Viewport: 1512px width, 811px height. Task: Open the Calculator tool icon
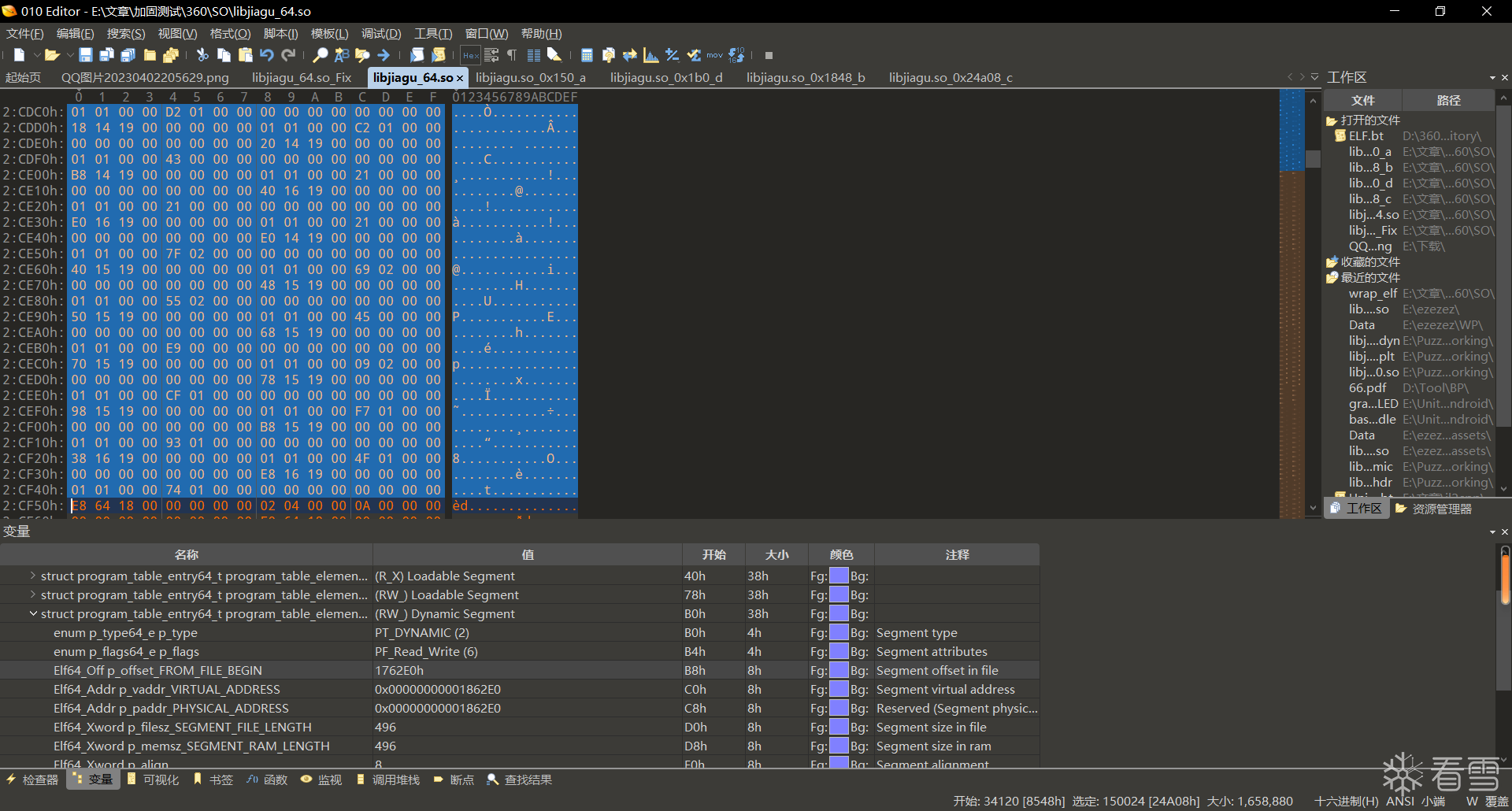pos(587,55)
